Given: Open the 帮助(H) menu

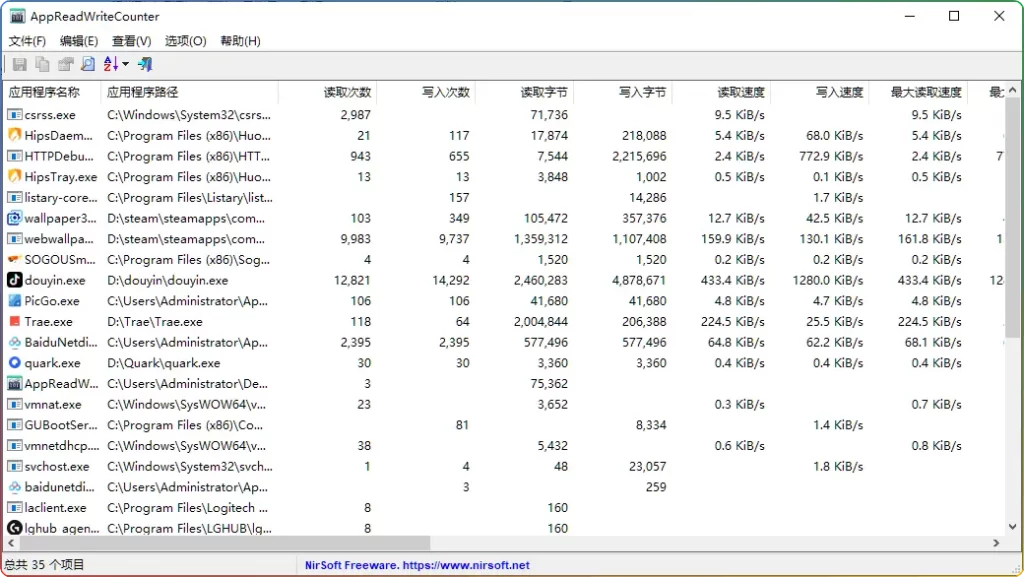Looking at the screenshot, I should click(240, 41).
